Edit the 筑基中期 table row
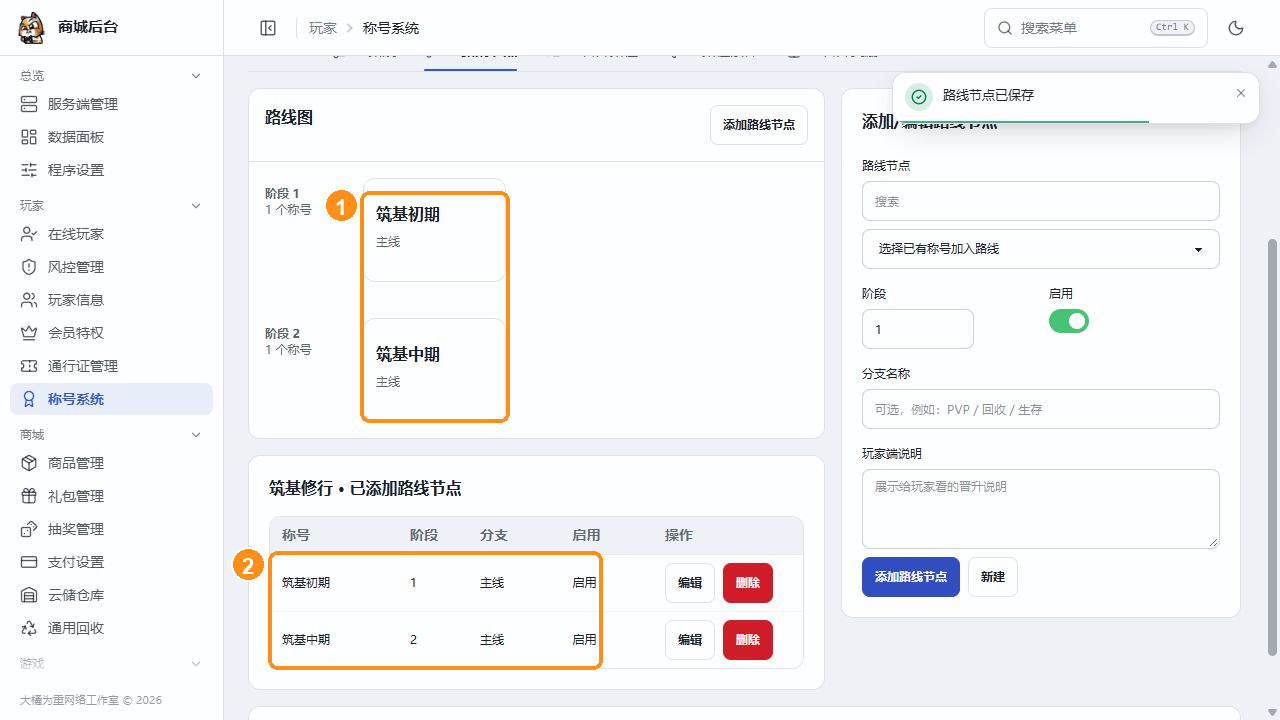 [x=690, y=640]
